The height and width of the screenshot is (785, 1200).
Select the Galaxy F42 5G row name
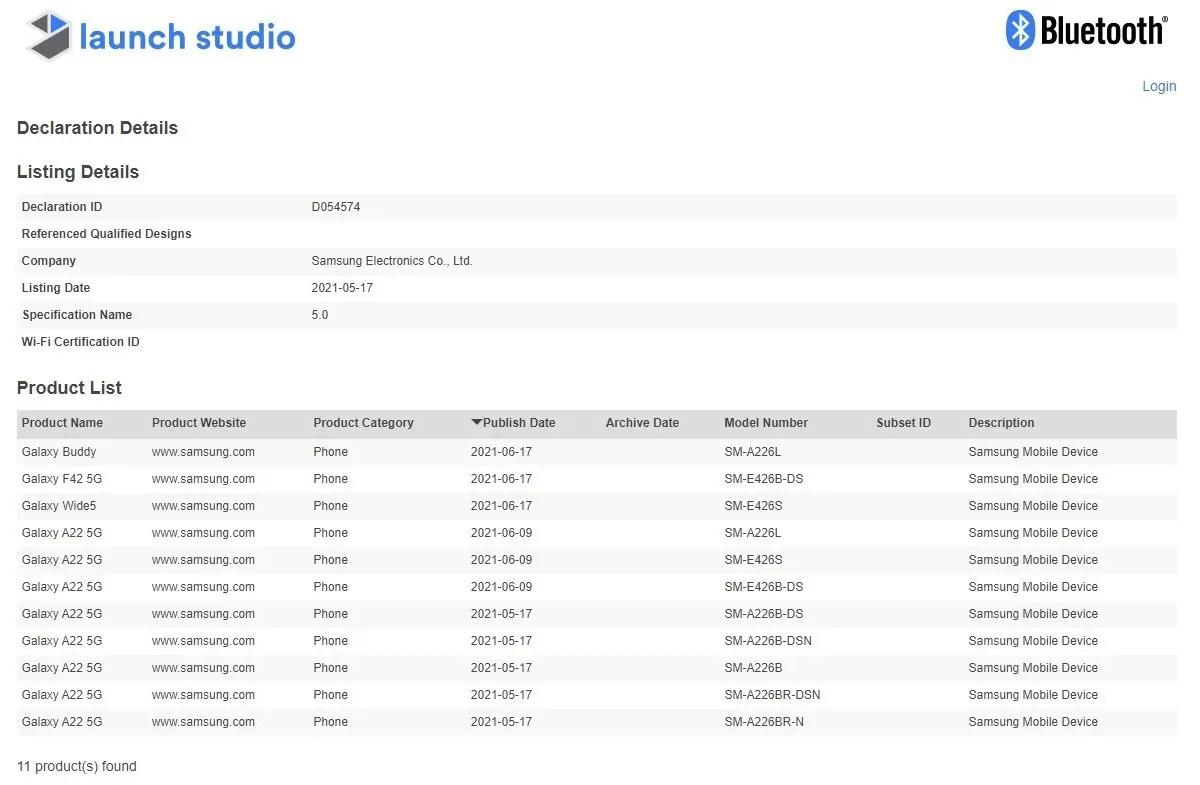pos(62,479)
